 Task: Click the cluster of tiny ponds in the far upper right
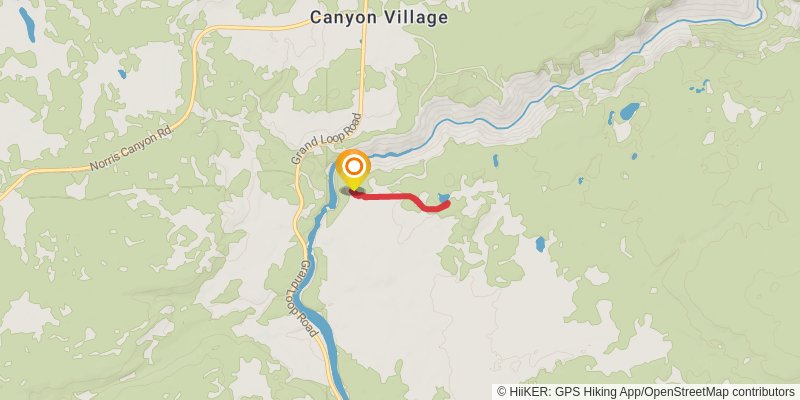click(x=699, y=86)
